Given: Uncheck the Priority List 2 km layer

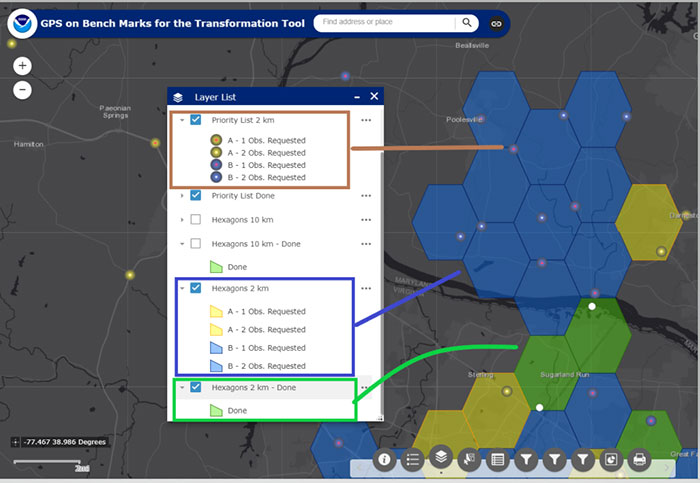Looking at the screenshot, I should pyautogui.click(x=196, y=119).
